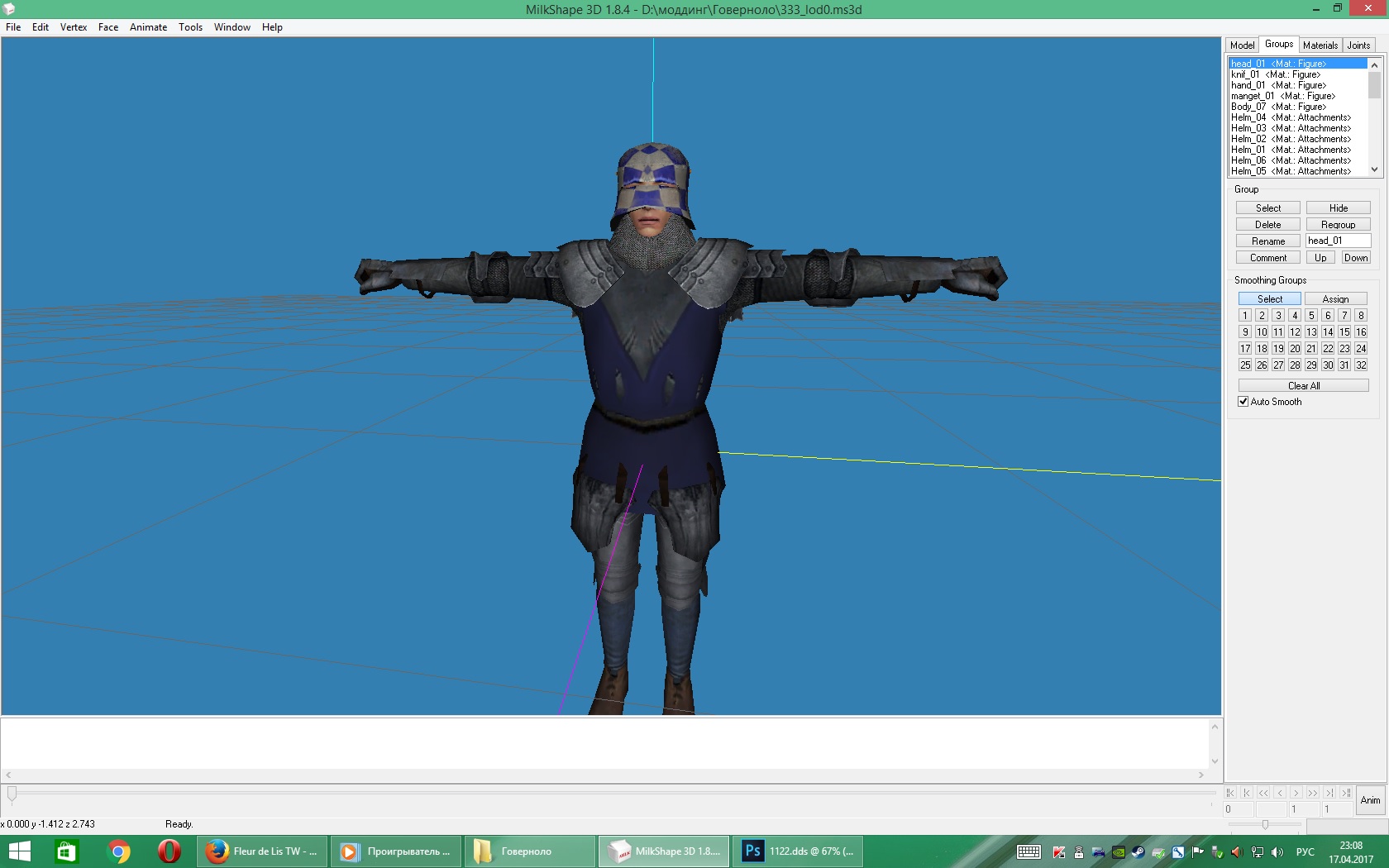Move group Up in list
Image resolution: width=1389 pixels, height=868 pixels.
pos(1320,258)
